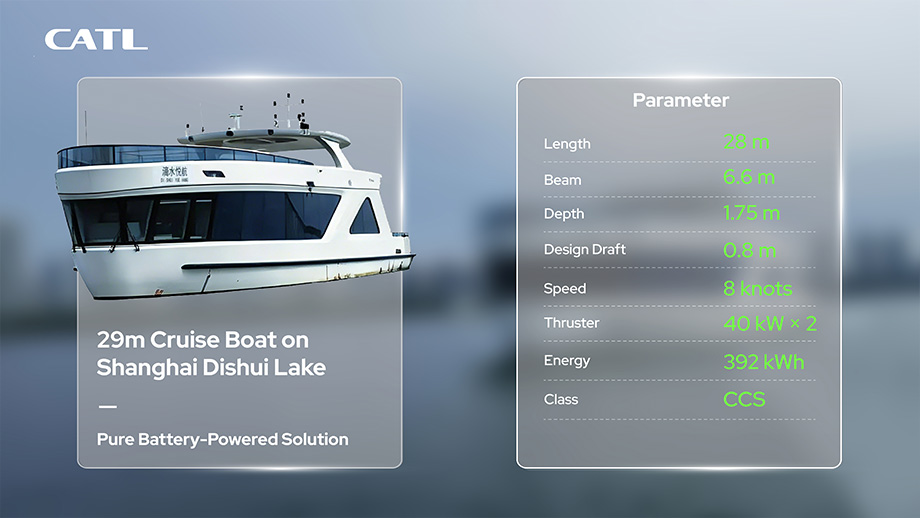This screenshot has width=920, height=518.
Task: Click the dash separator under title
Action: pos(107,406)
